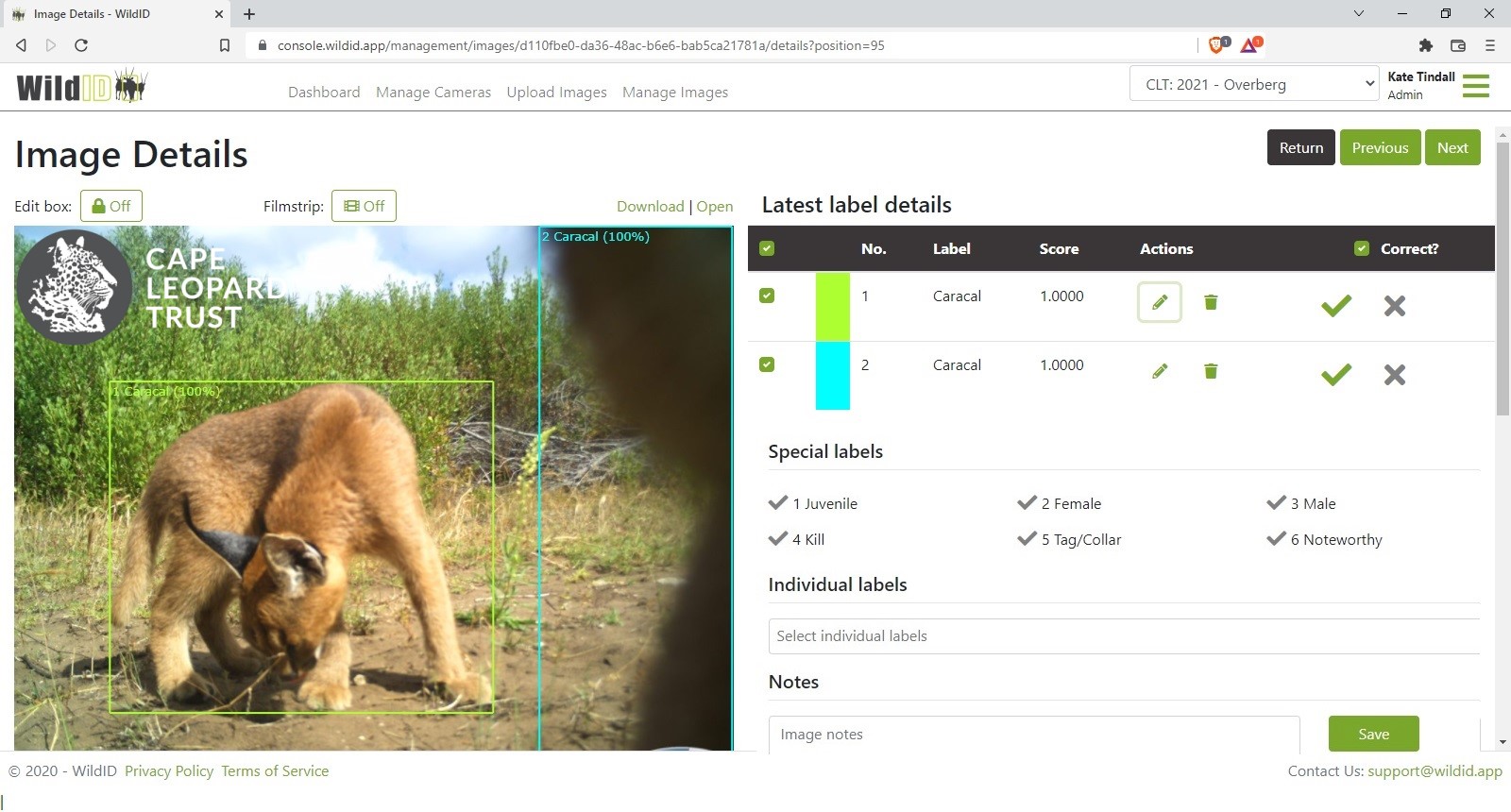Screen dimensions: 1511x812
Task: Click the Return button
Action: point(1301,147)
